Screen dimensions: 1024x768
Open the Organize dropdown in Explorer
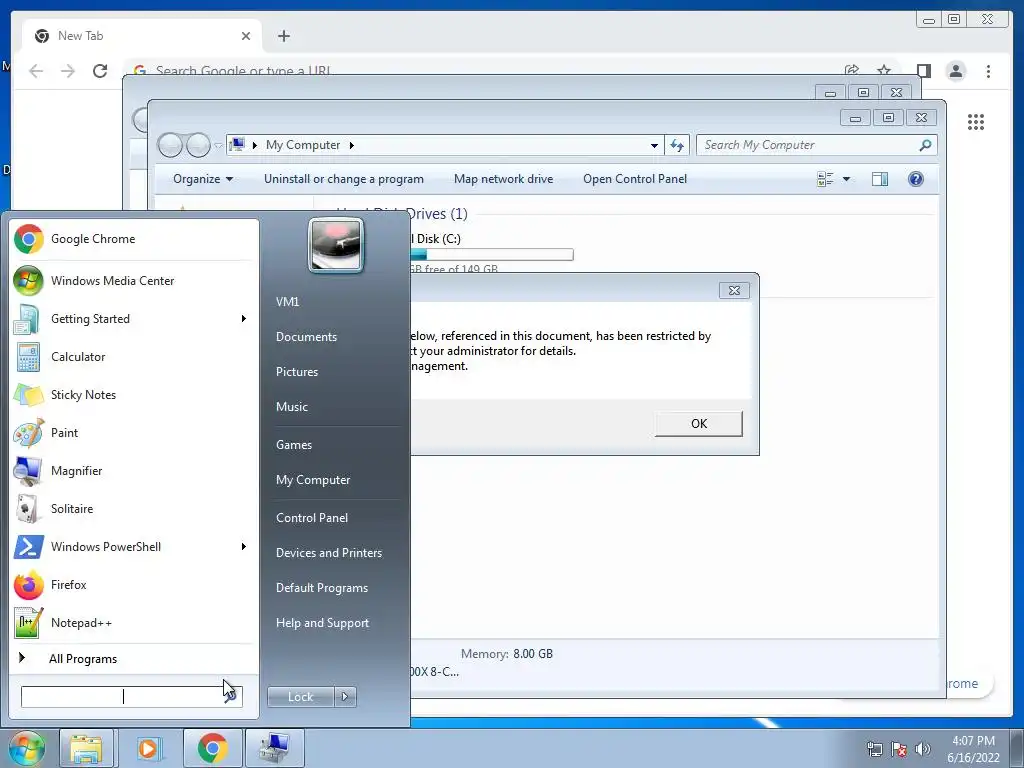point(202,179)
